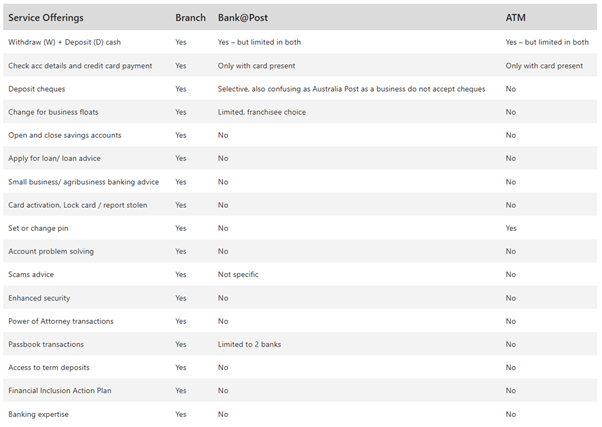Viewport: 602px width, 427px height.
Task: Click 'Scams advice' row label
Action: 31,274
